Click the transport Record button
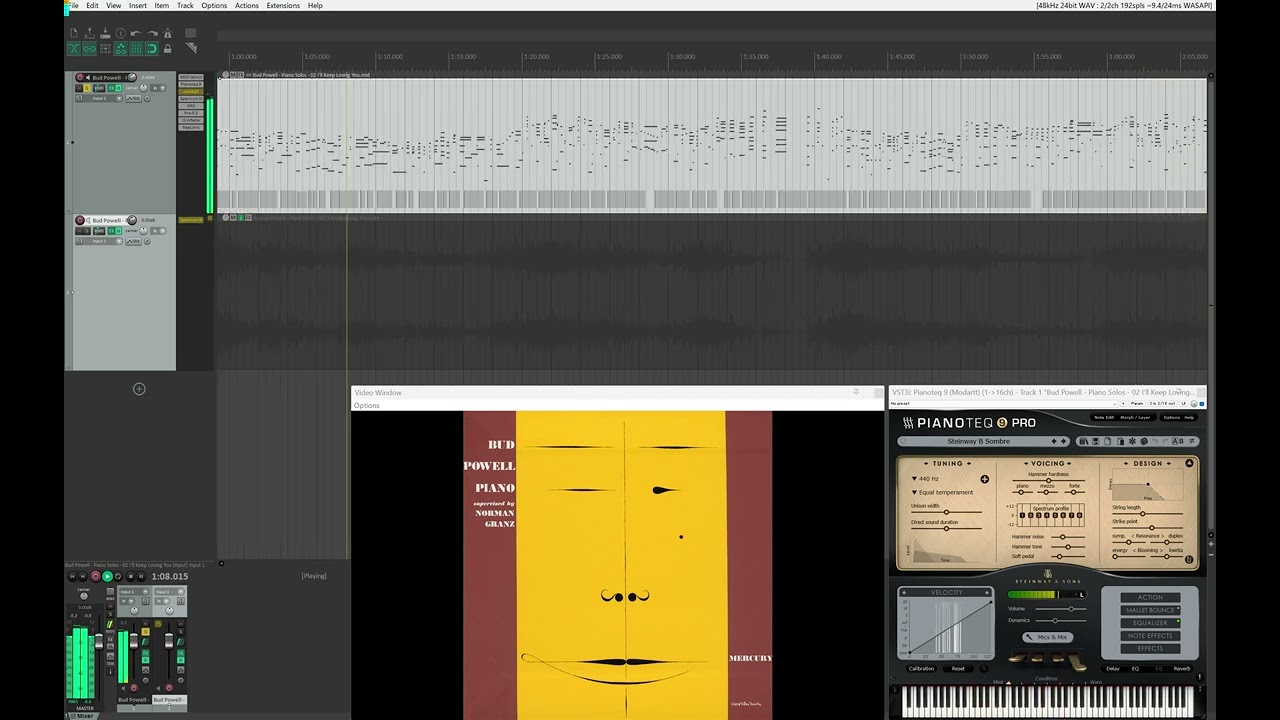 tap(95, 576)
